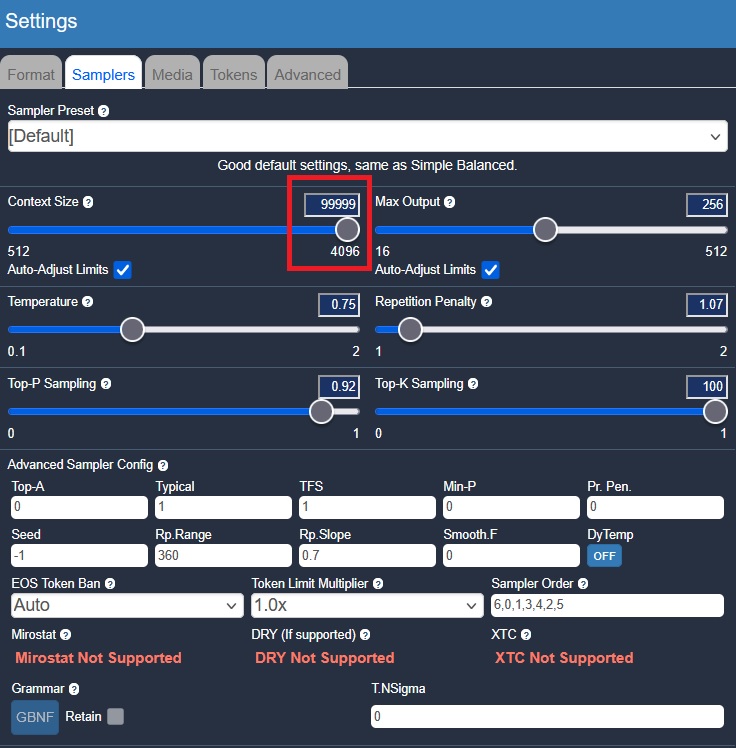Click the Top-K Sampling slider handle
This screenshot has height=748, width=736.
[x=715, y=411]
